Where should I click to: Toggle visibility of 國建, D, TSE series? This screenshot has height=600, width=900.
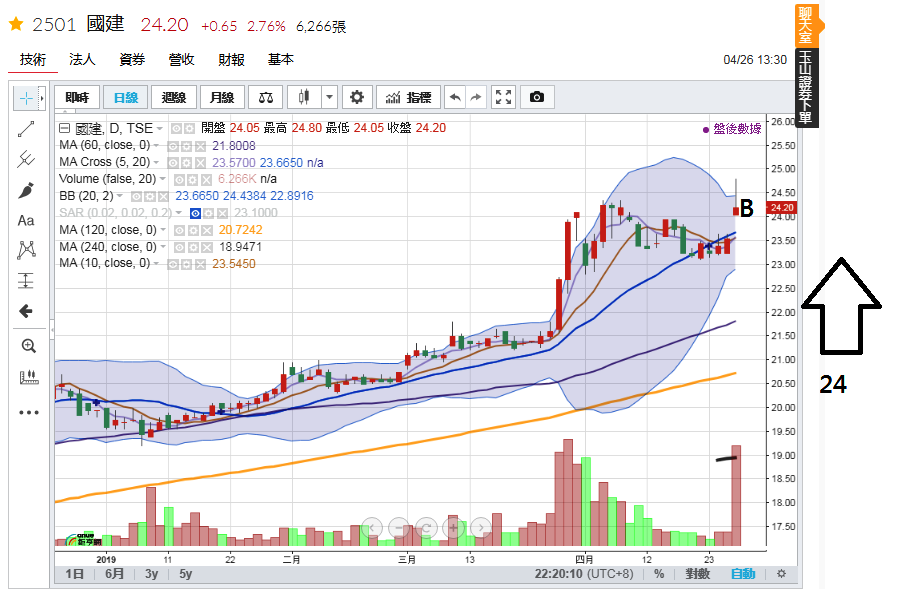(x=176, y=129)
